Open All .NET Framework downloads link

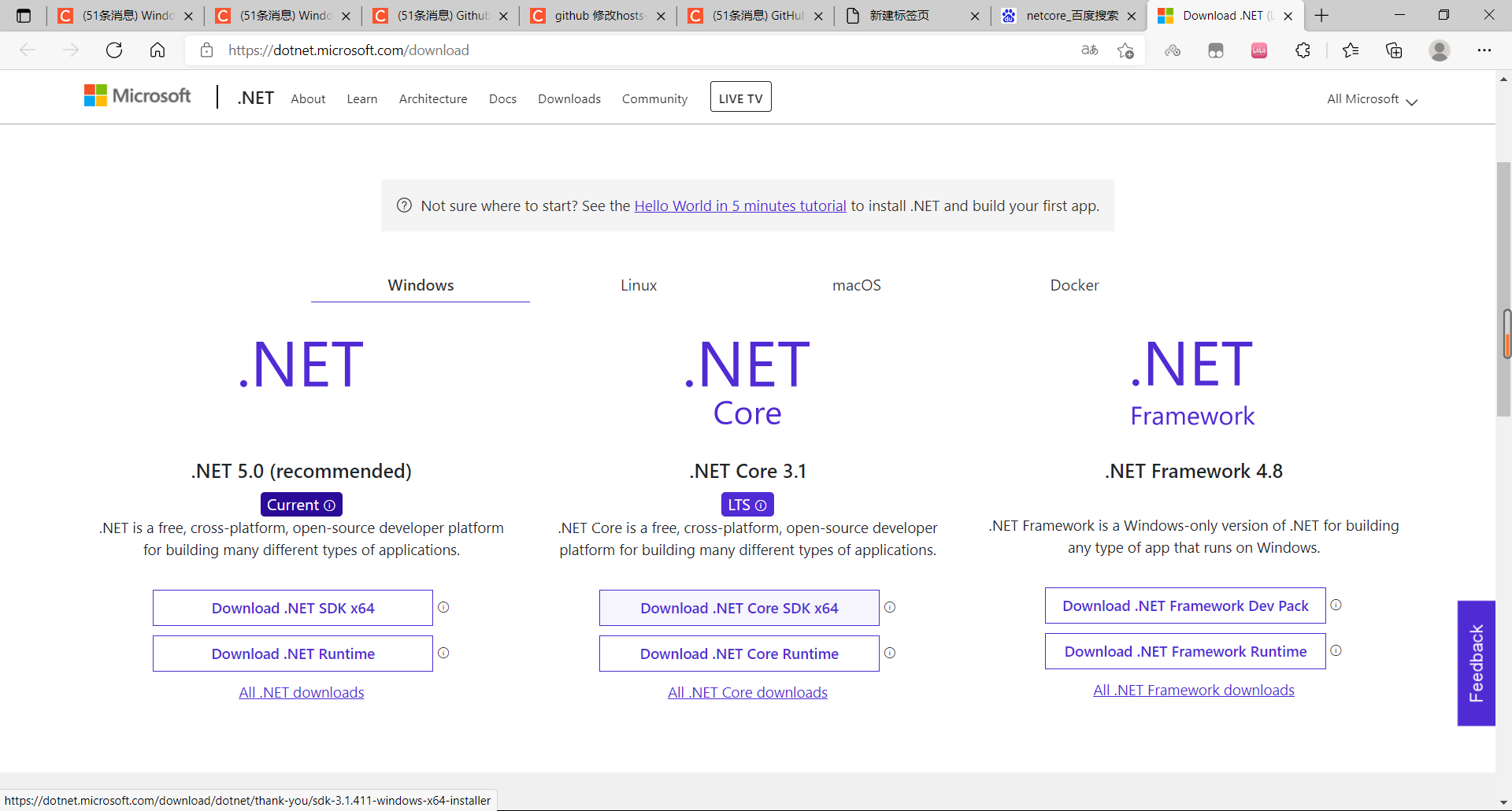[1194, 691]
